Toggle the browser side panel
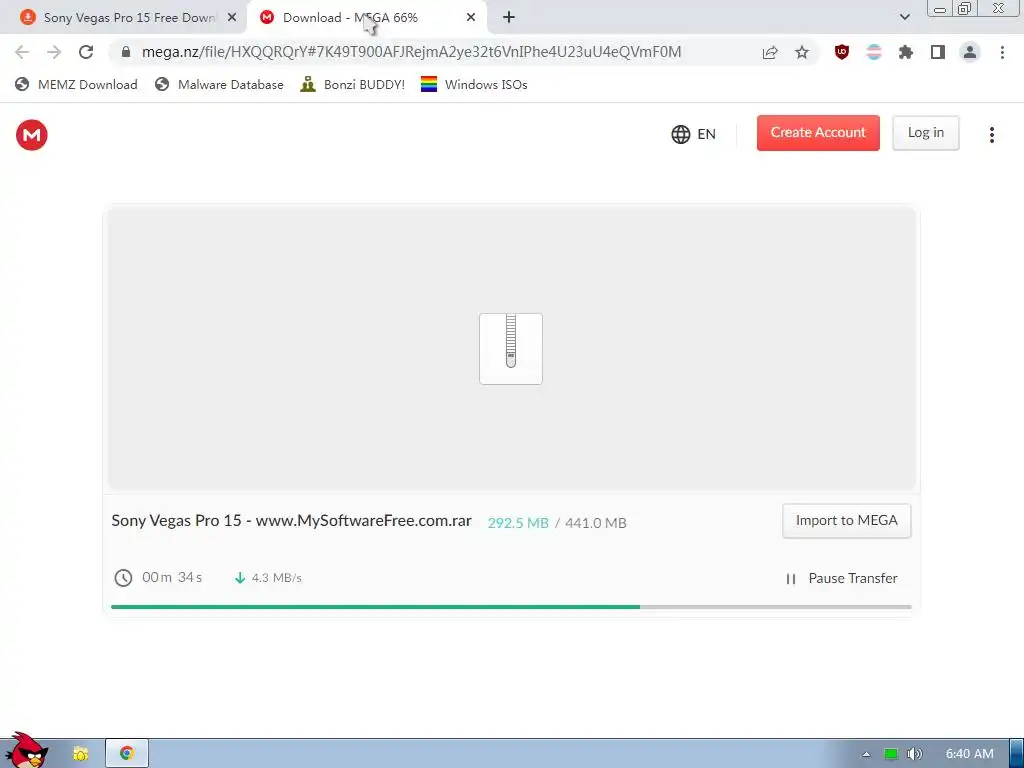Screen dimensions: 1024x768 (938, 52)
